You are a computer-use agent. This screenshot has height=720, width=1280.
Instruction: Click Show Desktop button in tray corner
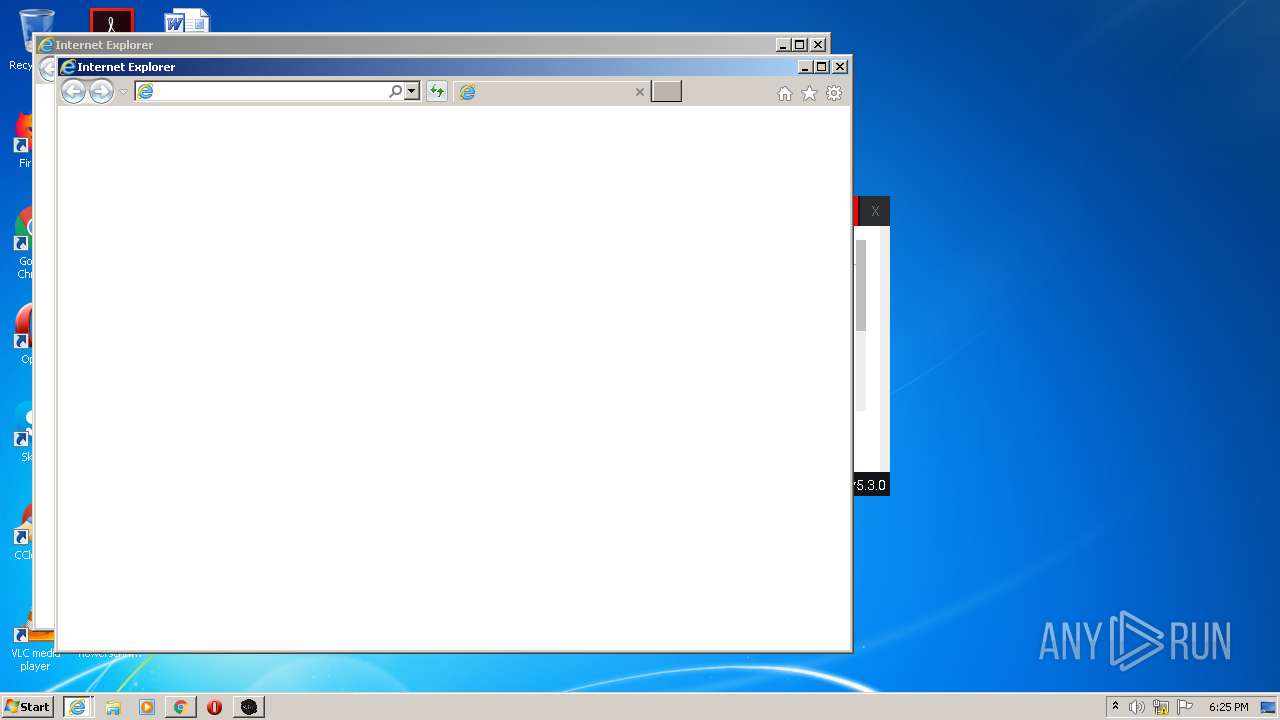[1269, 707]
